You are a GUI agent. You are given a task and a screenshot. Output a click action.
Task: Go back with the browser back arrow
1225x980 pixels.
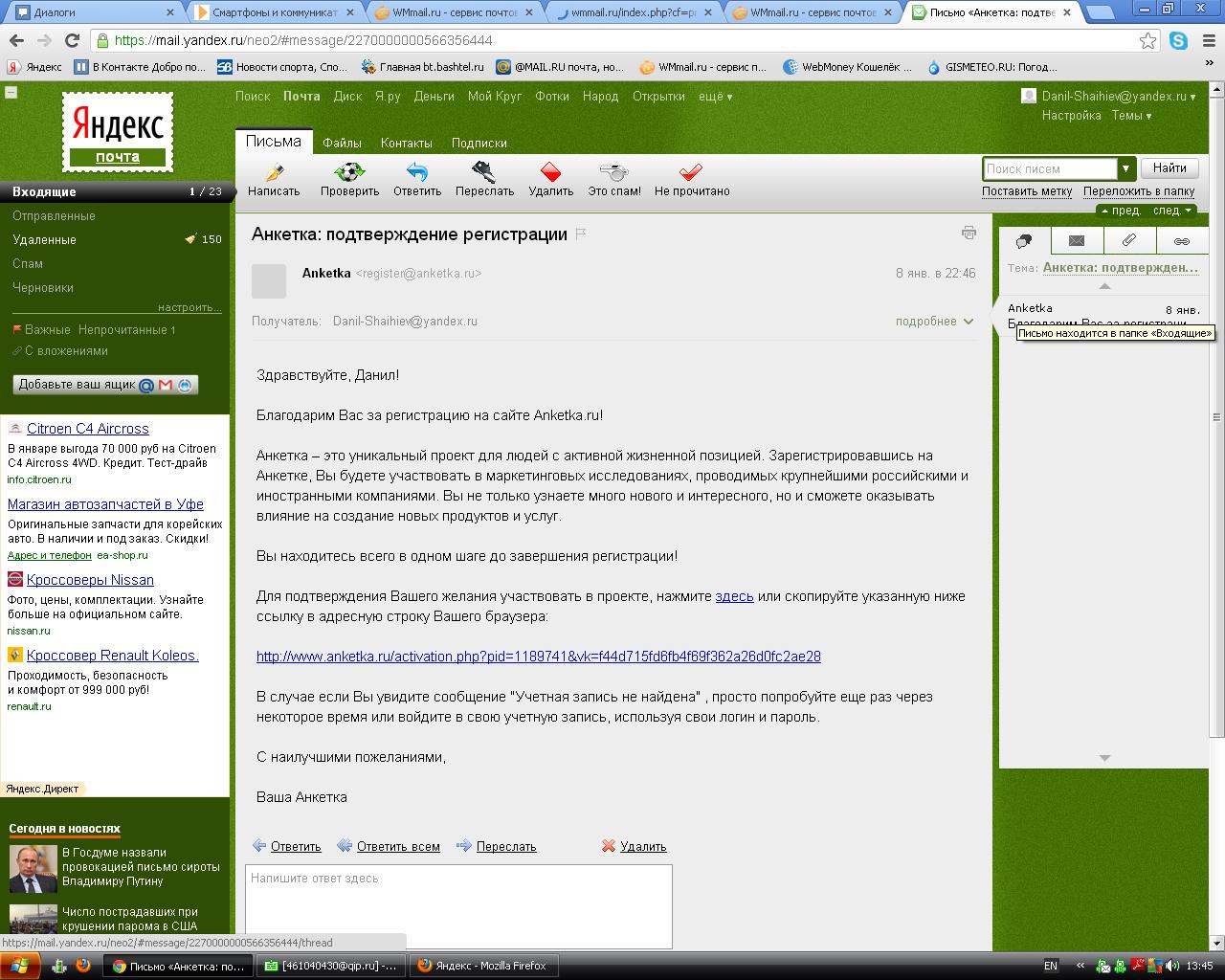coord(16,40)
